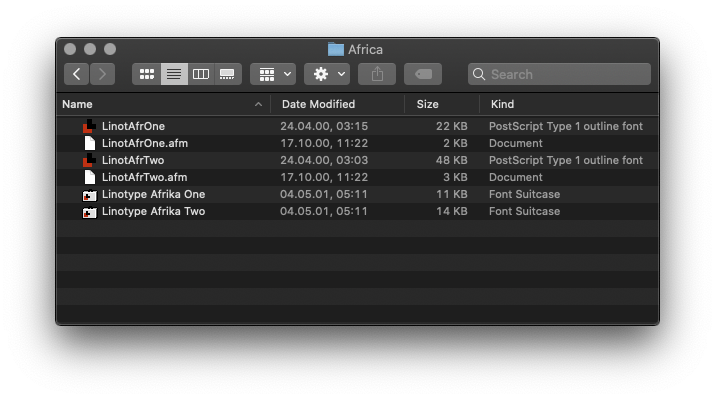This screenshot has width=715, height=399.
Task: Sort by Date Modified column
Action: [x=318, y=104]
